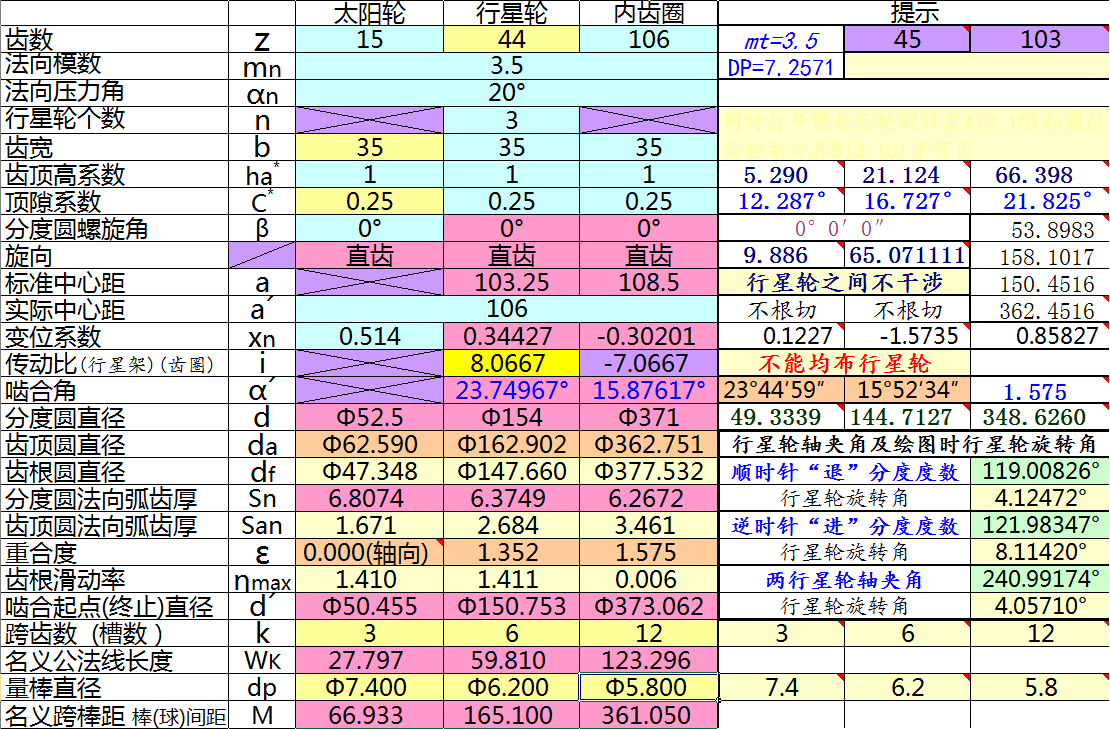Viewport: 1110px width, 729px height.
Task: Select the 太阳轮 column header
Action: click(370, 13)
